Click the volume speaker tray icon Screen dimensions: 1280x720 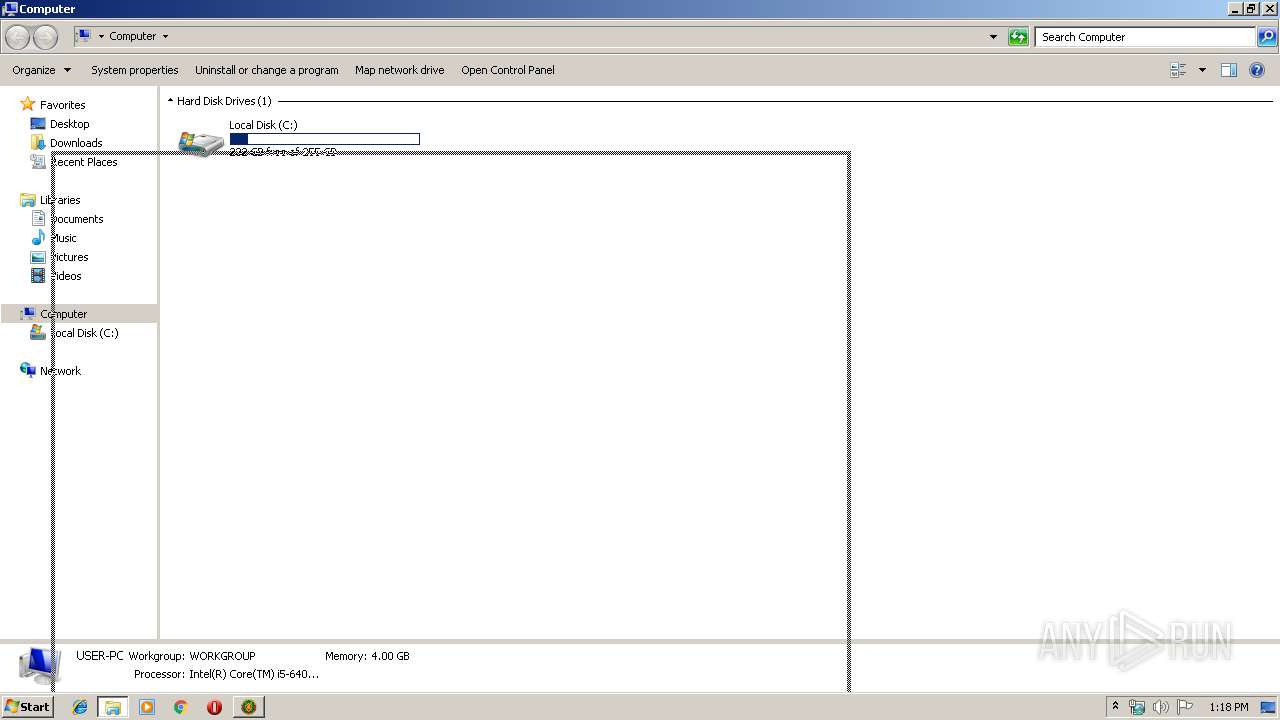(x=1161, y=707)
